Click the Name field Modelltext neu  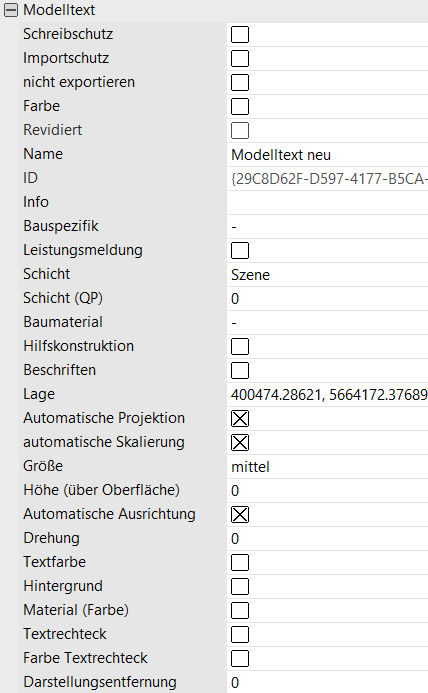point(327,155)
